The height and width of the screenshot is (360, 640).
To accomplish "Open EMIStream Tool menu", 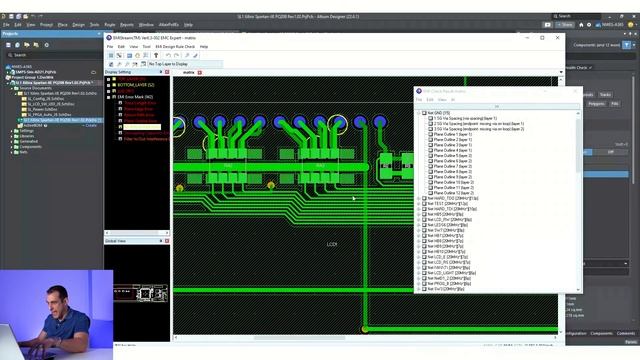I will pos(146,47).
